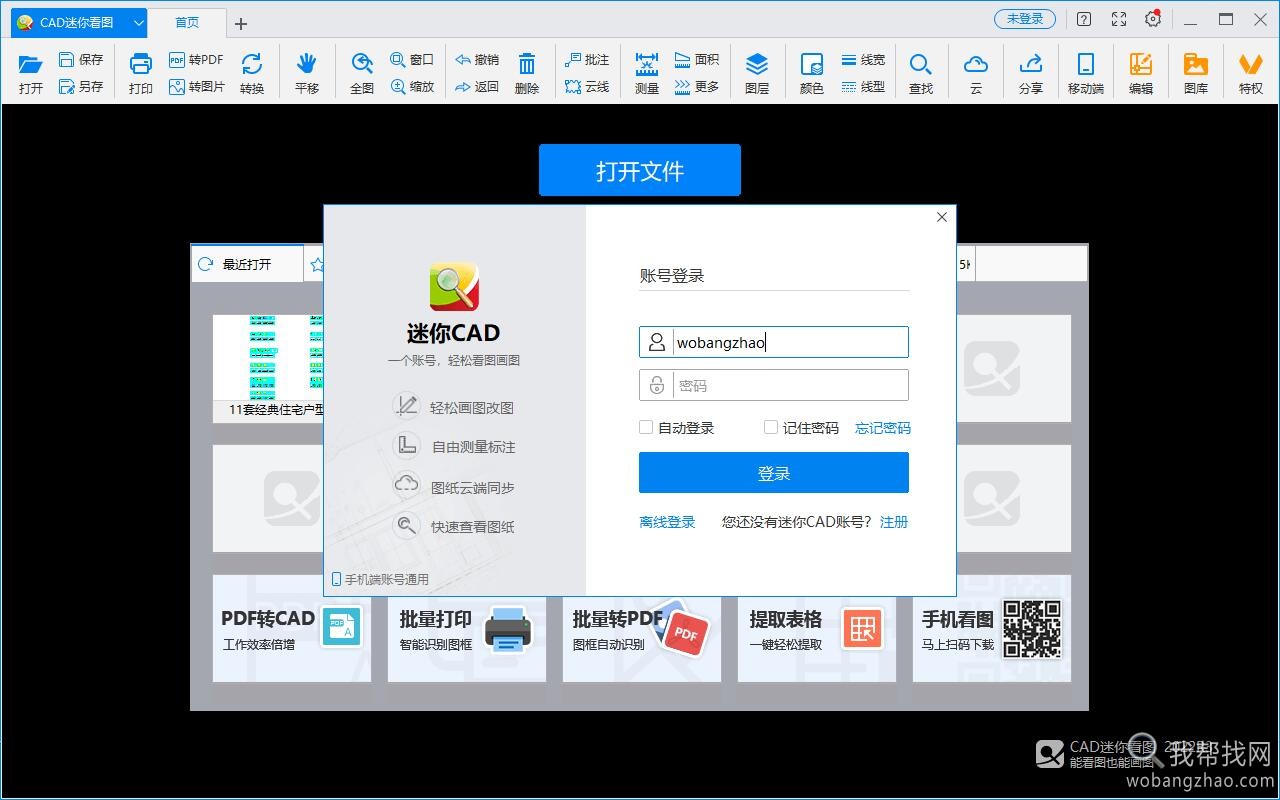
Task: Activate the 平移 pan hand tool
Action: [307, 64]
